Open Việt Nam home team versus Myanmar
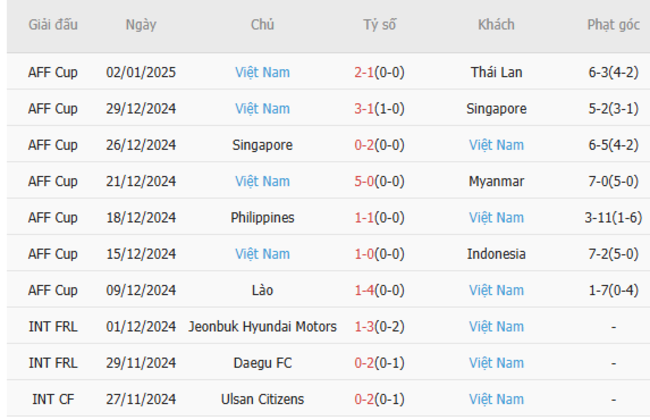 point(262,181)
